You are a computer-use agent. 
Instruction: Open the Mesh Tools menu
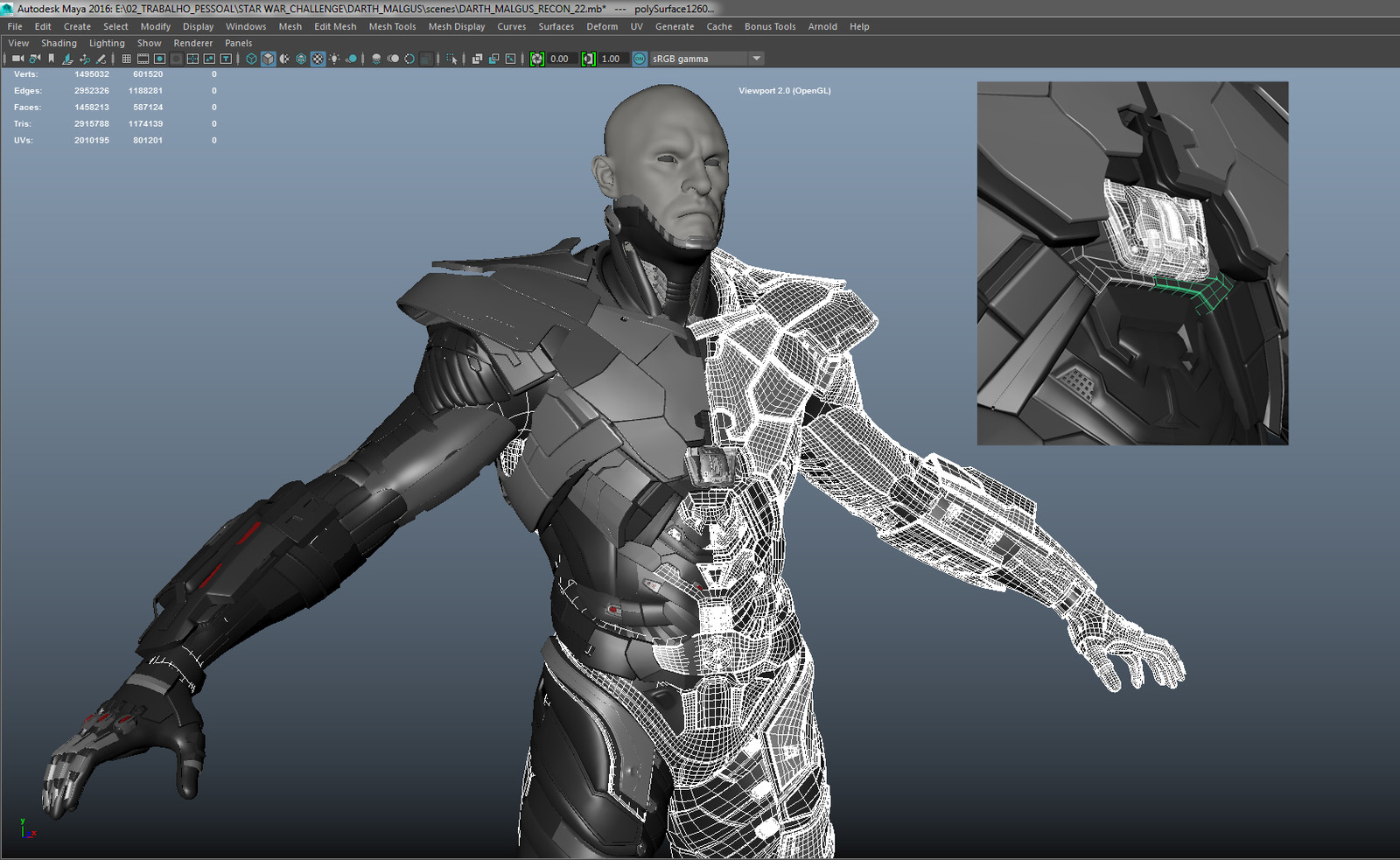[x=392, y=26]
